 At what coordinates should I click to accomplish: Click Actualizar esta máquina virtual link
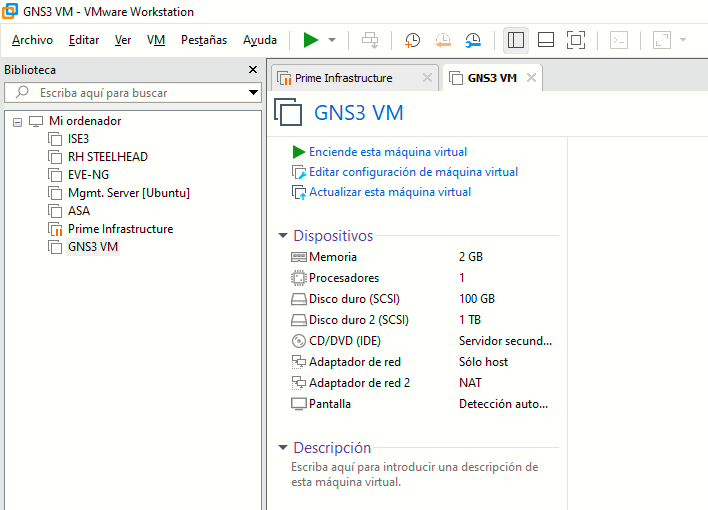390,192
